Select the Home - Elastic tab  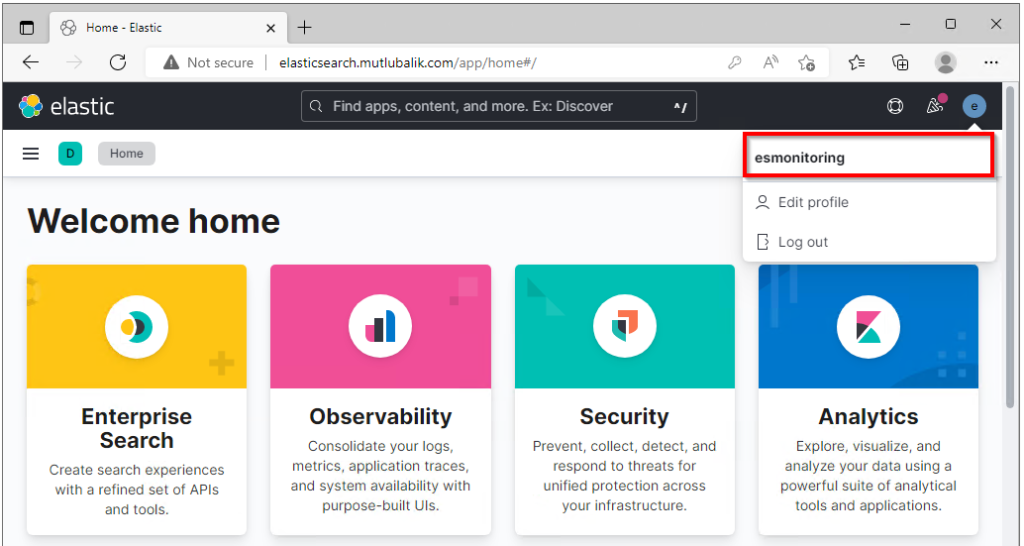coord(167,27)
